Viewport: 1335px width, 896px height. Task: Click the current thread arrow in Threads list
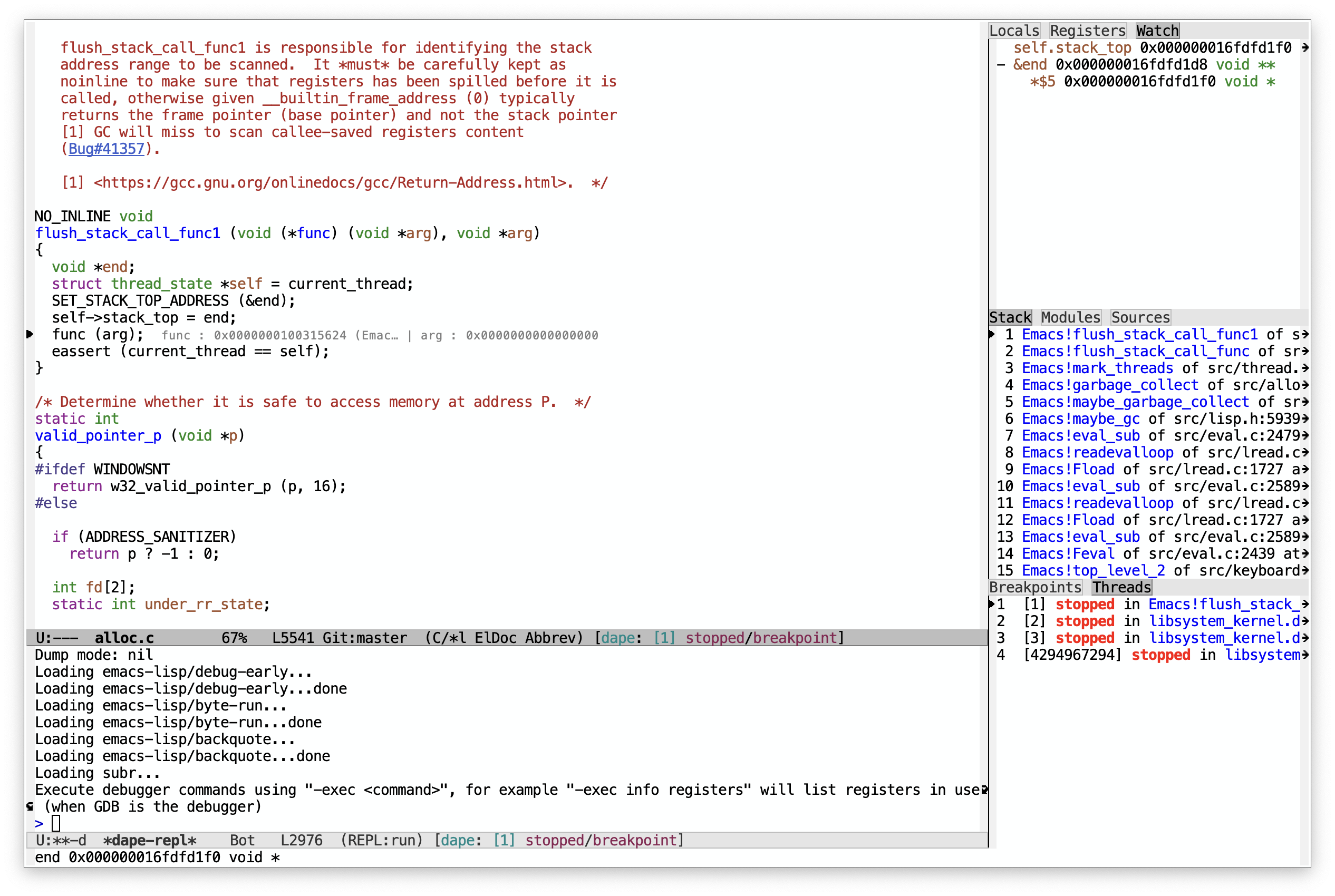pos(992,604)
